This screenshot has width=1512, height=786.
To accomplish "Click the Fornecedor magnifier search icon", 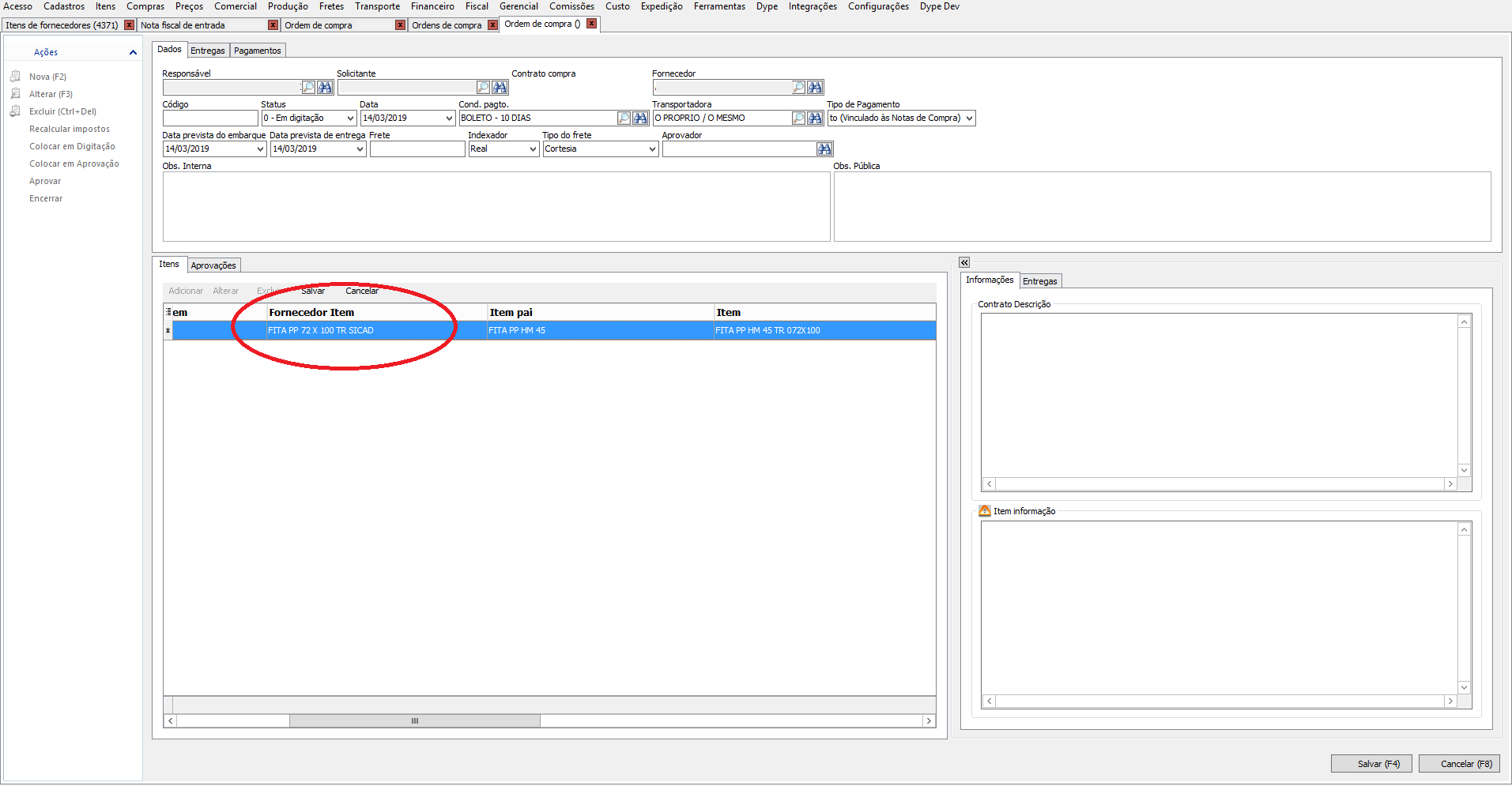I will 798,87.
